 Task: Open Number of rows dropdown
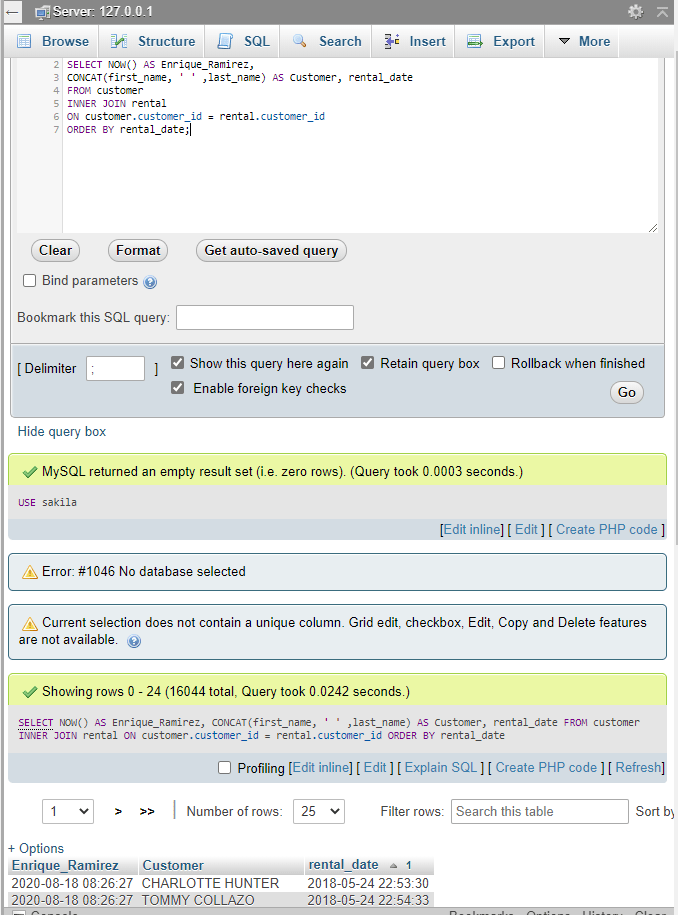(319, 812)
